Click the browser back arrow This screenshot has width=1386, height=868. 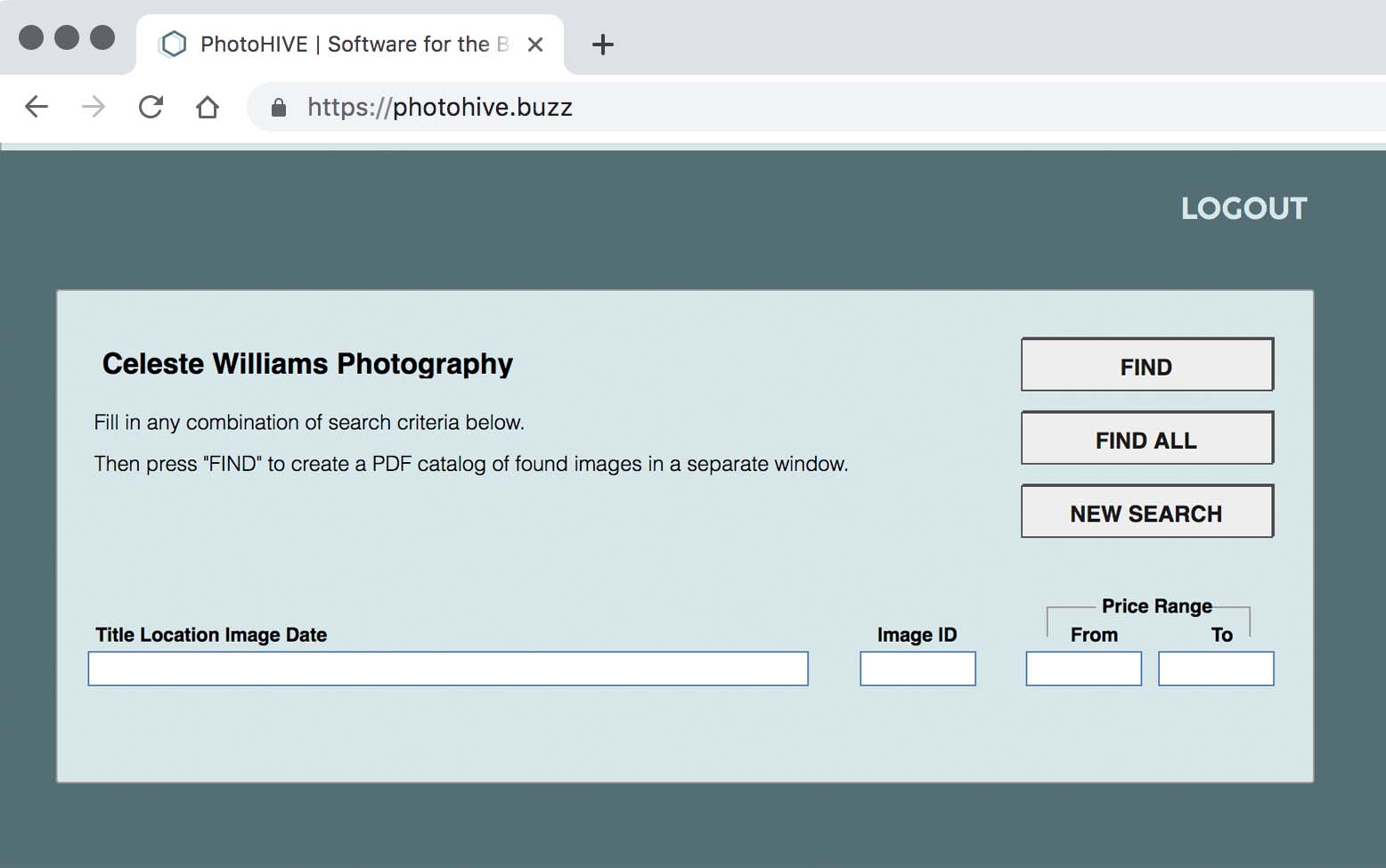[x=37, y=108]
